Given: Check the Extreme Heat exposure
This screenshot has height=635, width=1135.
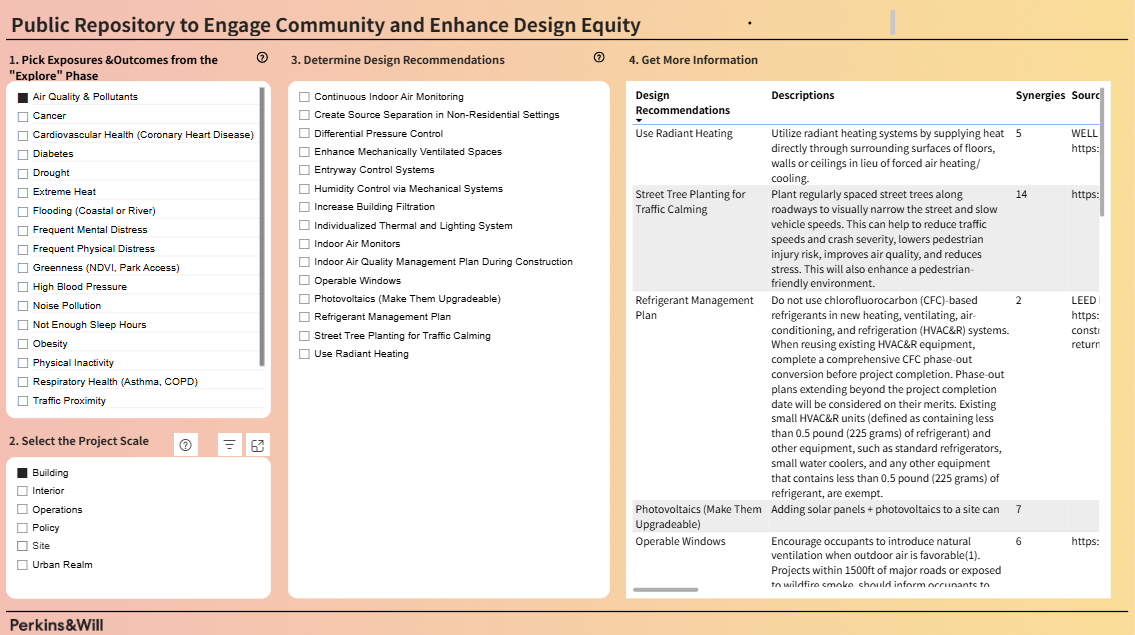Looking at the screenshot, I should coord(23,192).
